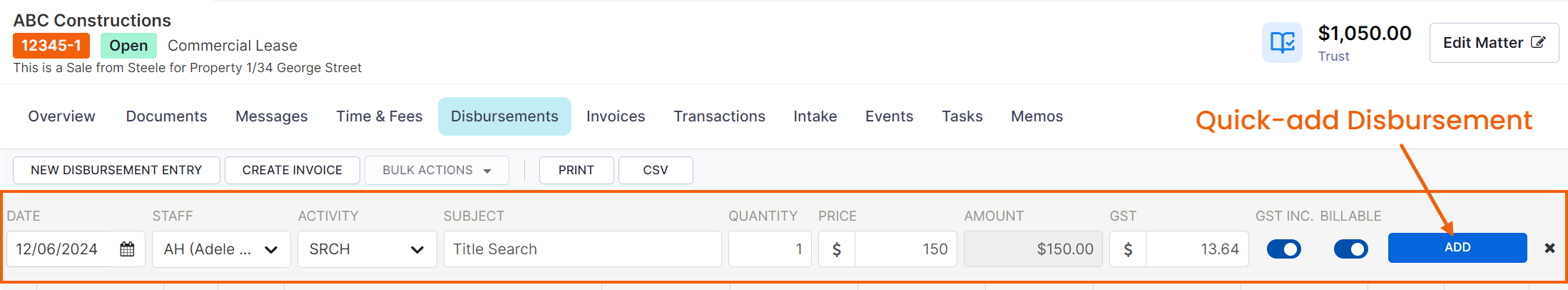Click the dollar sign before GST

coord(1128,249)
